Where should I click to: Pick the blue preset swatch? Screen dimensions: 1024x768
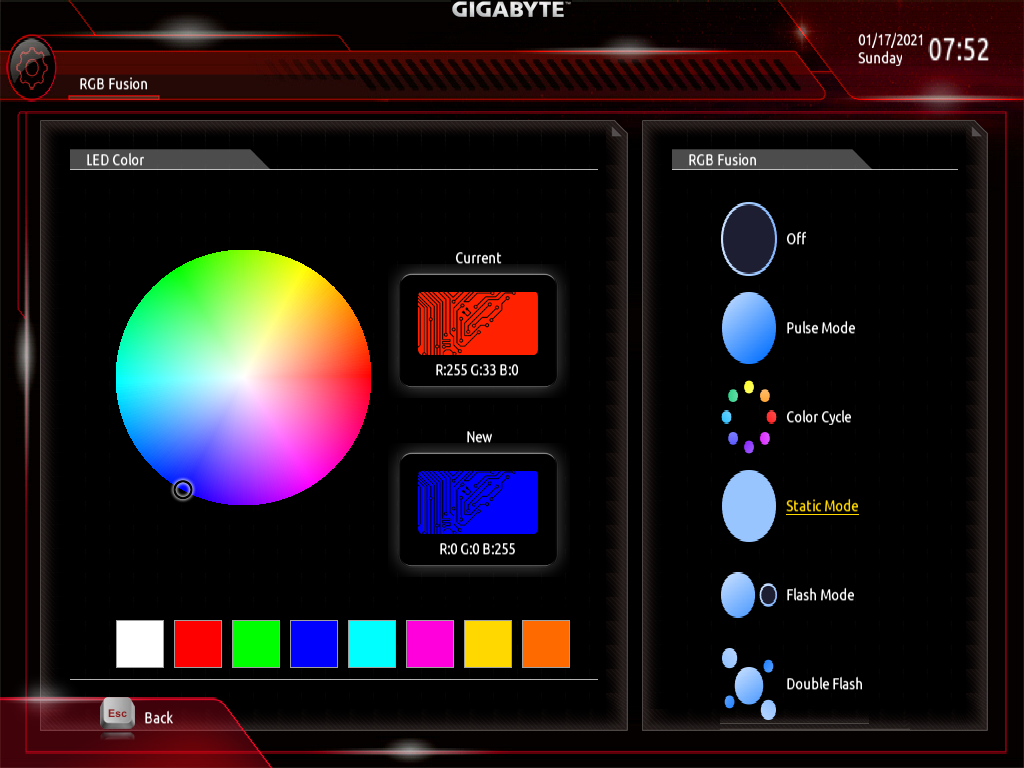point(314,644)
